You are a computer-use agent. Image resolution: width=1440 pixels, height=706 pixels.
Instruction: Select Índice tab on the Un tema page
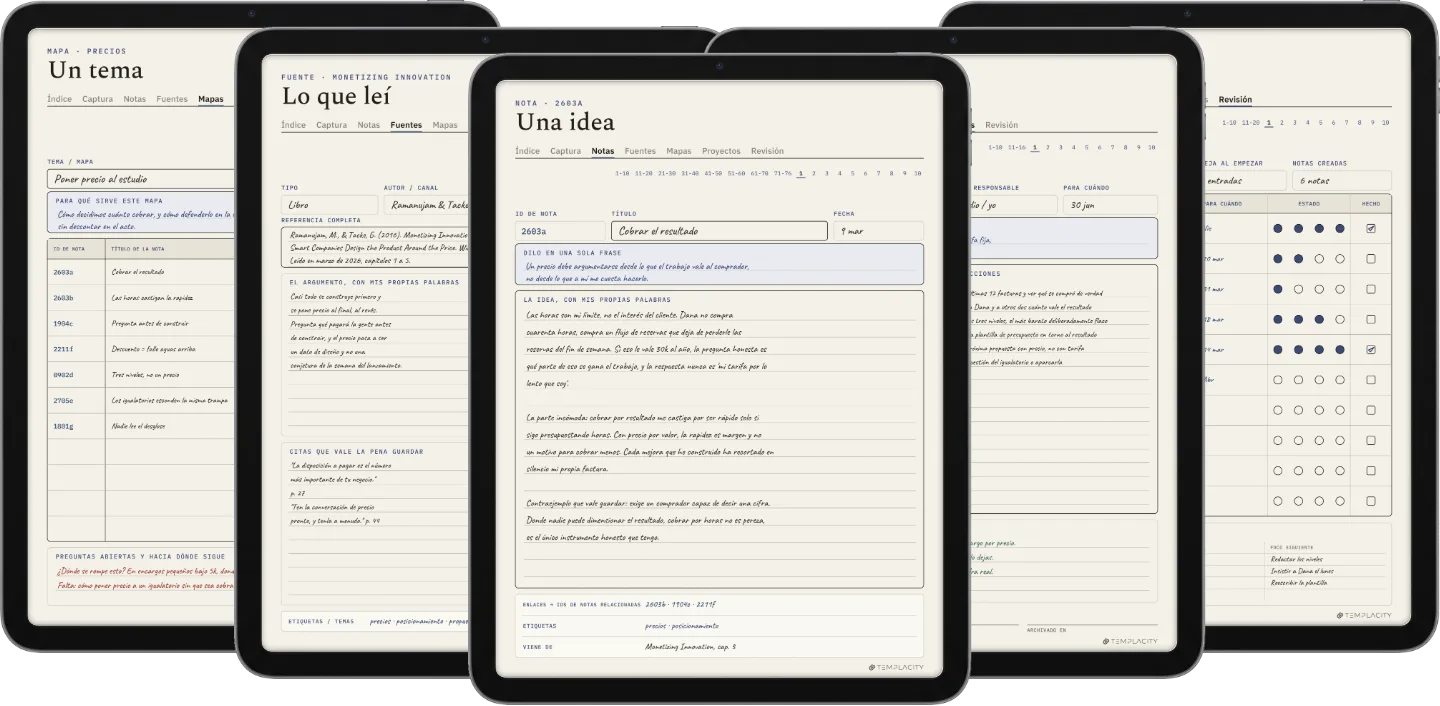pyautogui.click(x=59, y=99)
